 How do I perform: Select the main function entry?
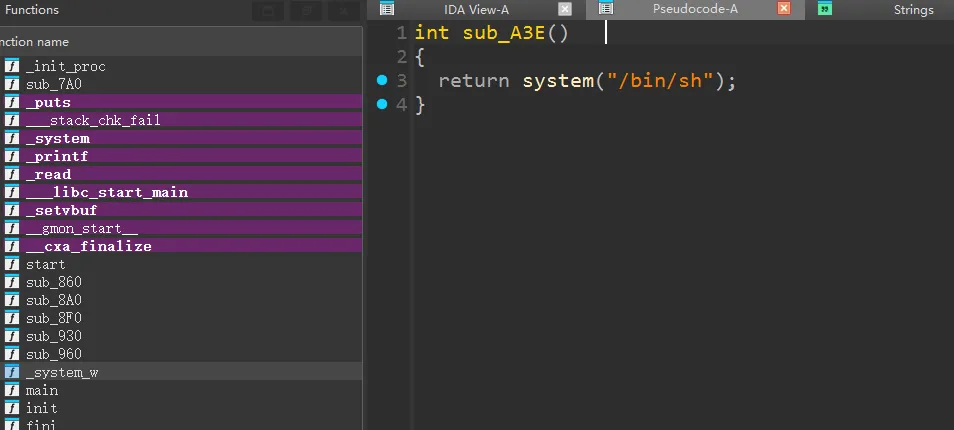coord(42,390)
